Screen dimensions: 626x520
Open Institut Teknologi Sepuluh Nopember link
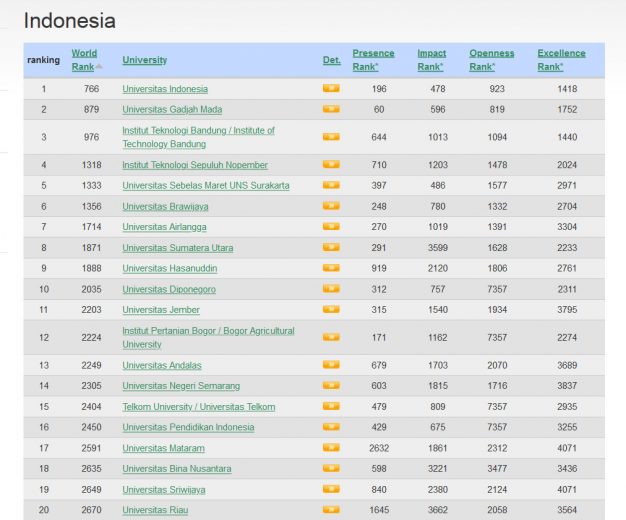(x=194, y=165)
